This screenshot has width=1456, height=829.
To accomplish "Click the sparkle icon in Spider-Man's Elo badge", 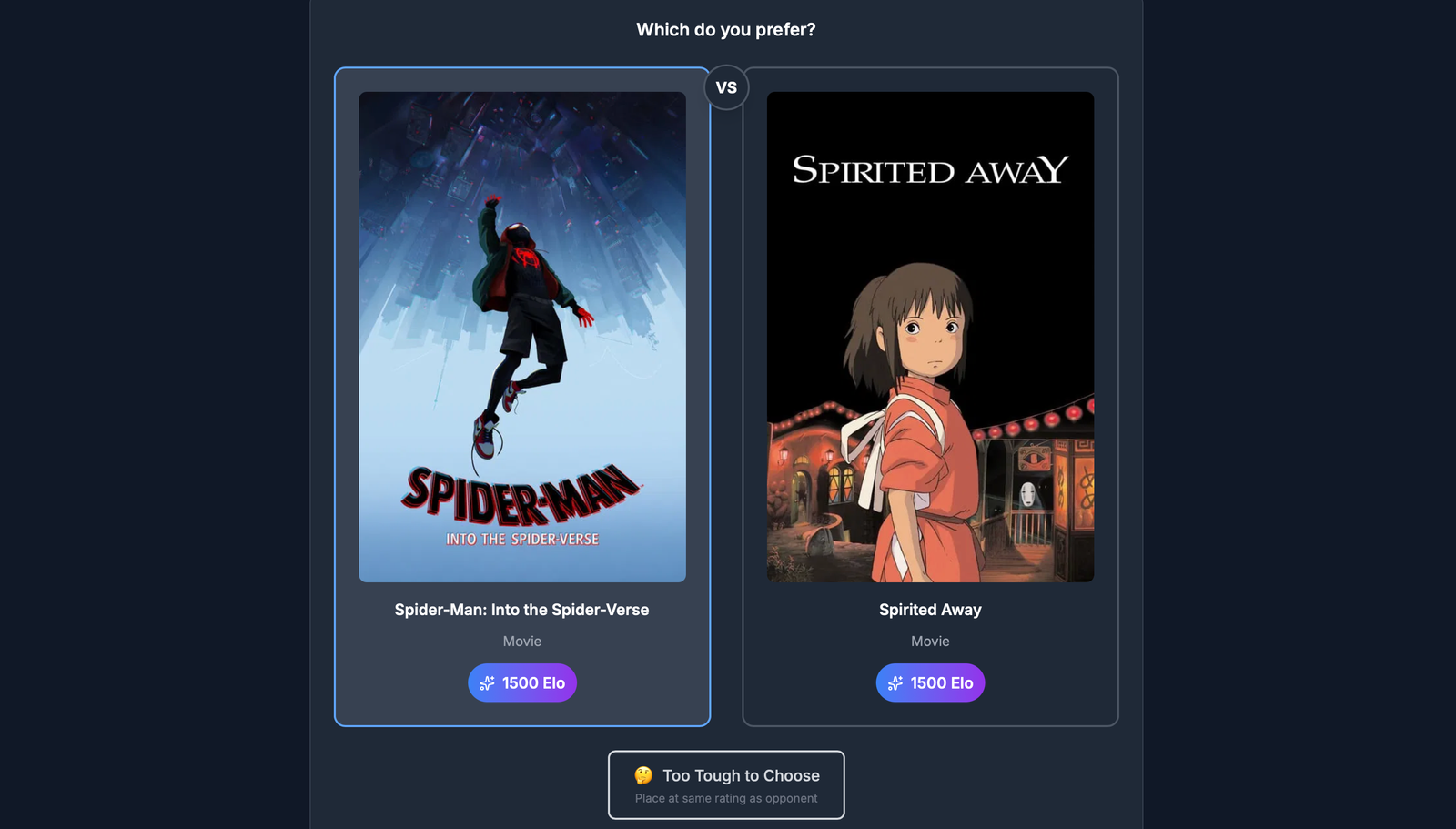I will pos(488,683).
